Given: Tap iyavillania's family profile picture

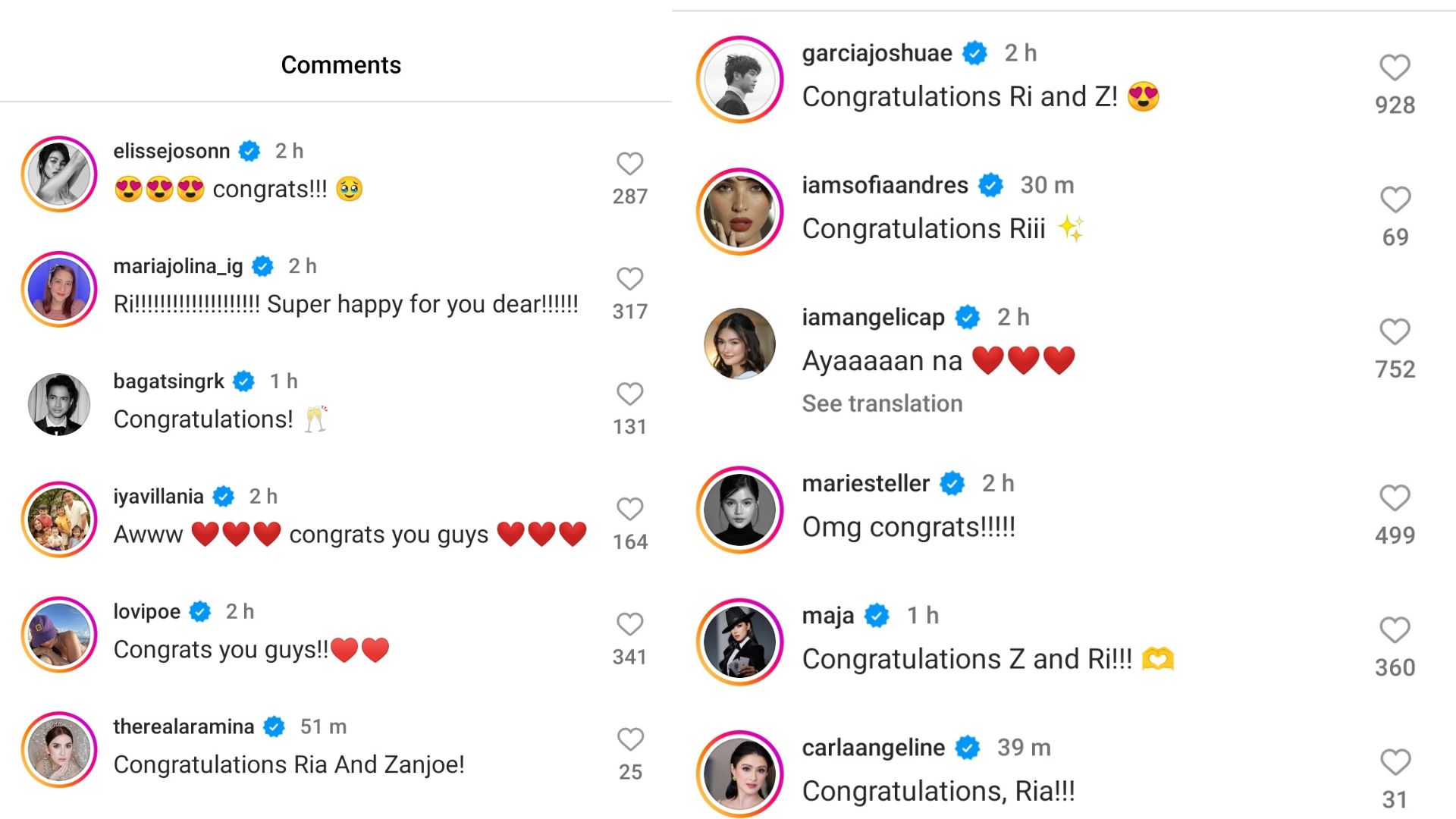Looking at the screenshot, I should click(59, 519).
